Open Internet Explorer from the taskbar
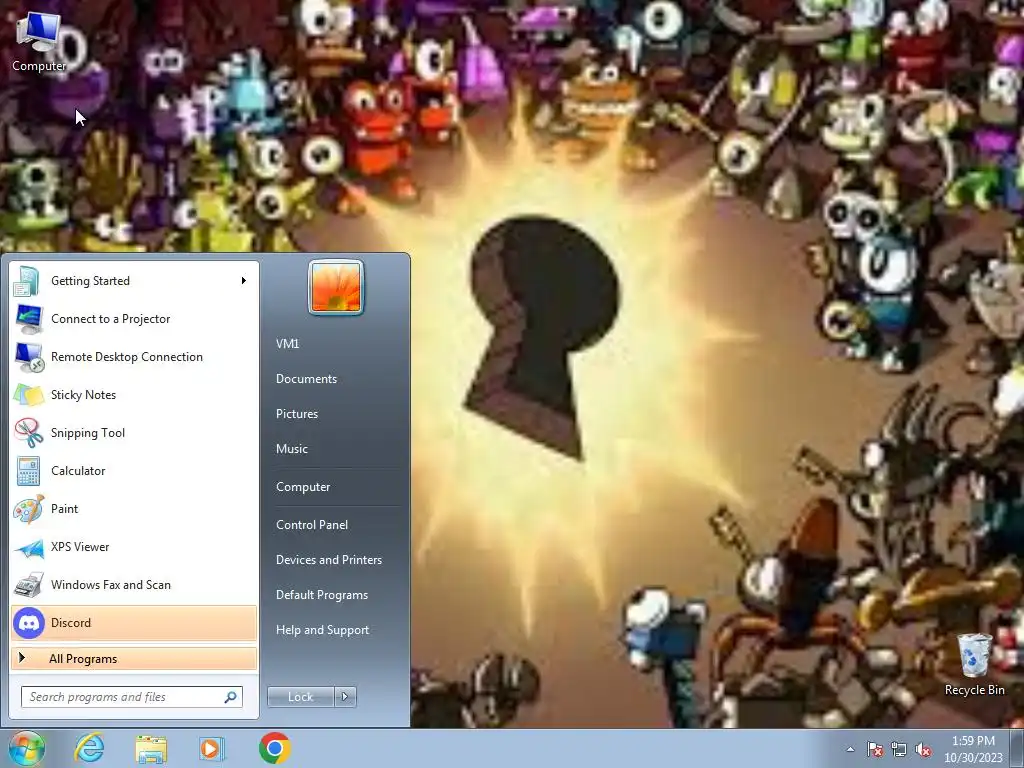The image size is (1024, 768). (x=89, y=748)
